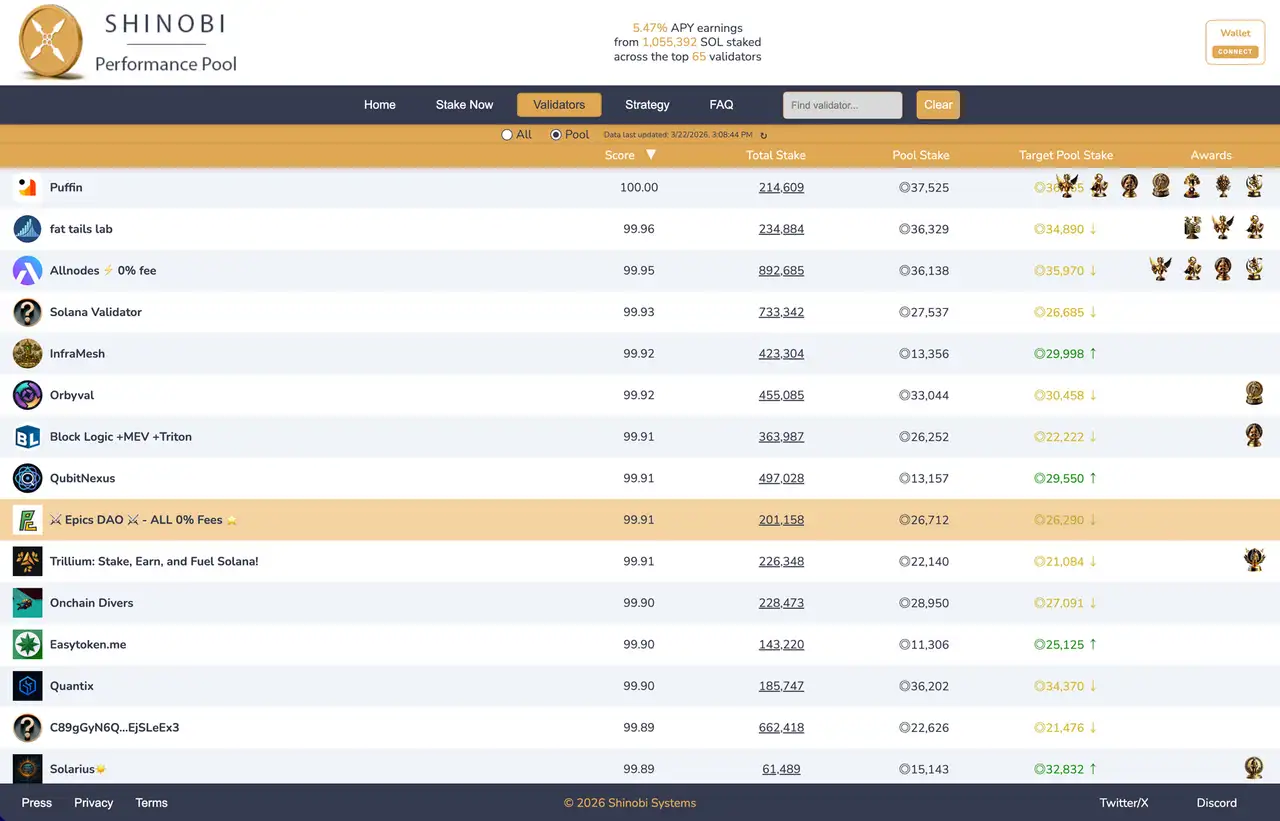
Task: Click the QubitNexus validator logo
Action: [27, 478]
